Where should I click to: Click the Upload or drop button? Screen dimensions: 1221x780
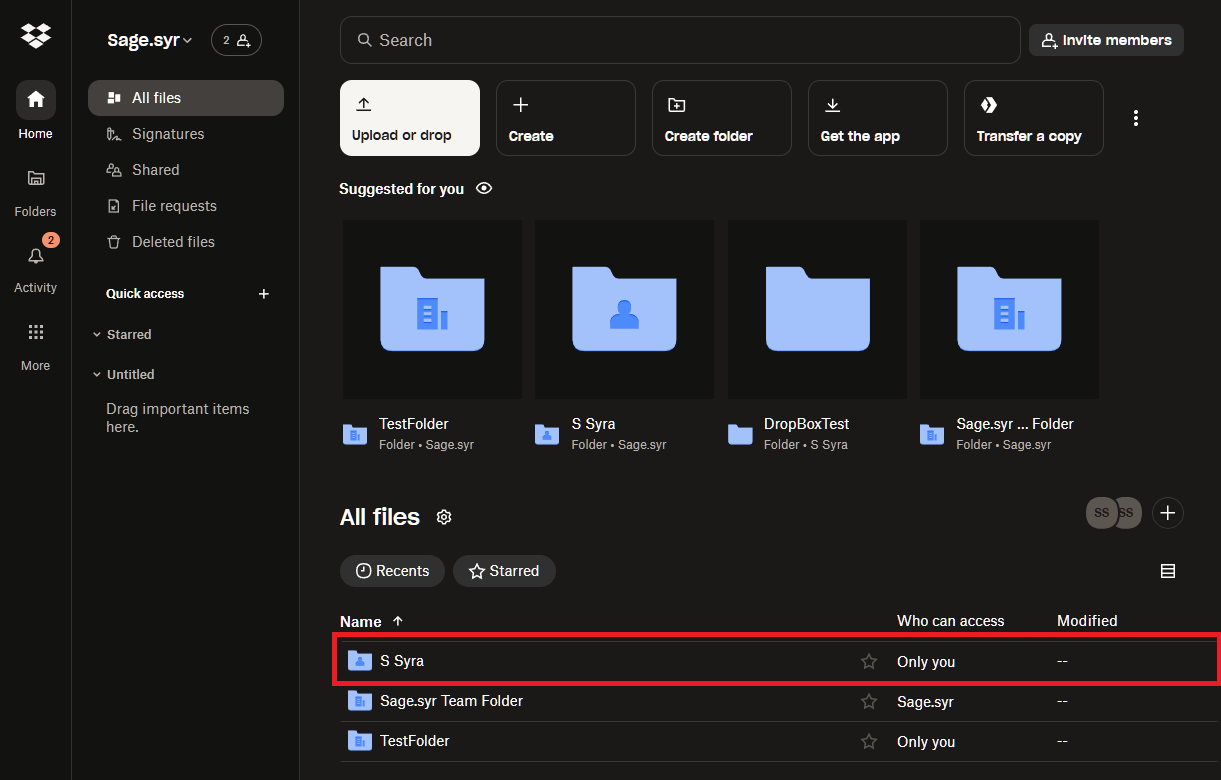tap(410, 118)
